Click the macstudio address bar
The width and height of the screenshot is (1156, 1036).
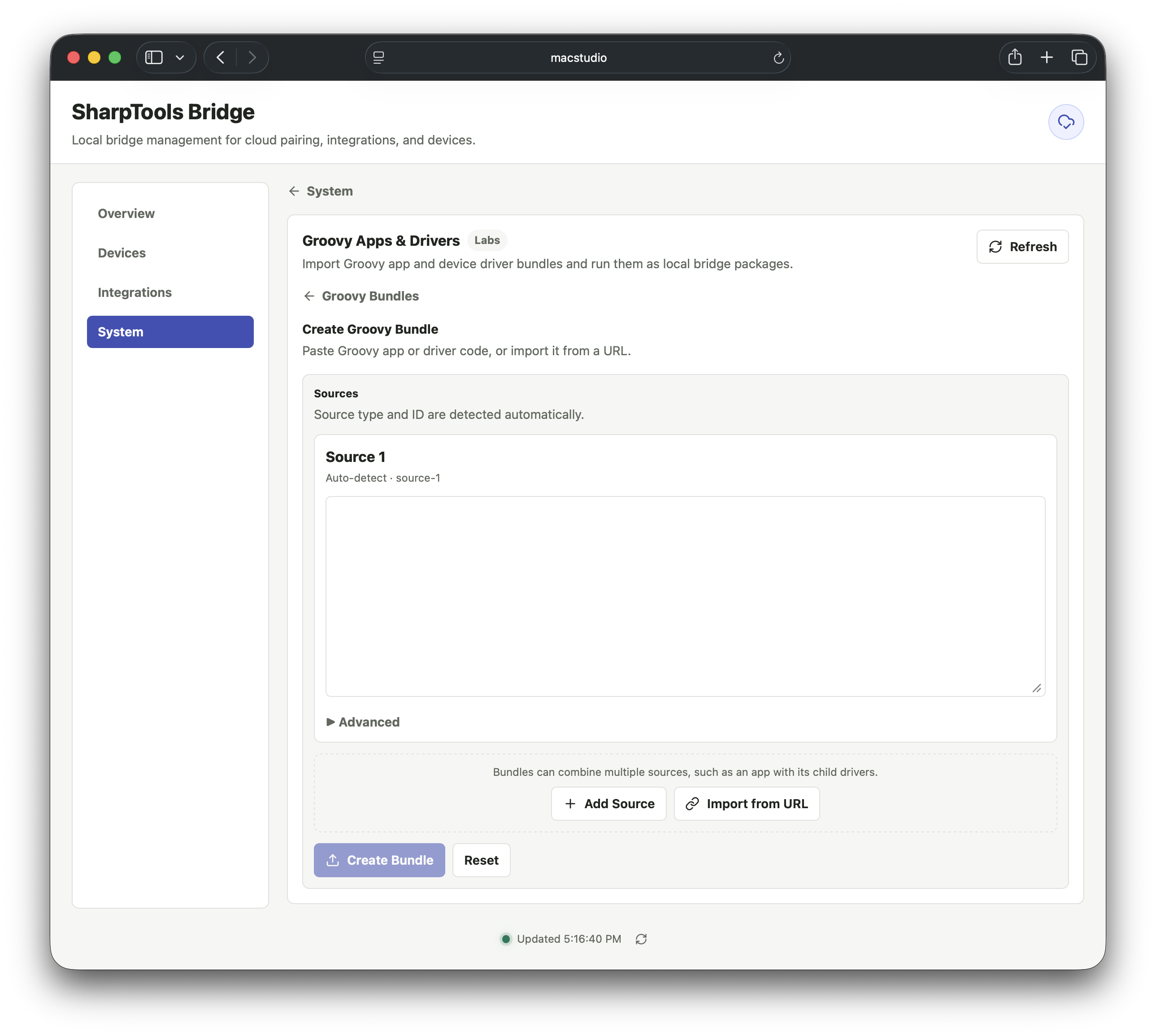coord(578,57)
